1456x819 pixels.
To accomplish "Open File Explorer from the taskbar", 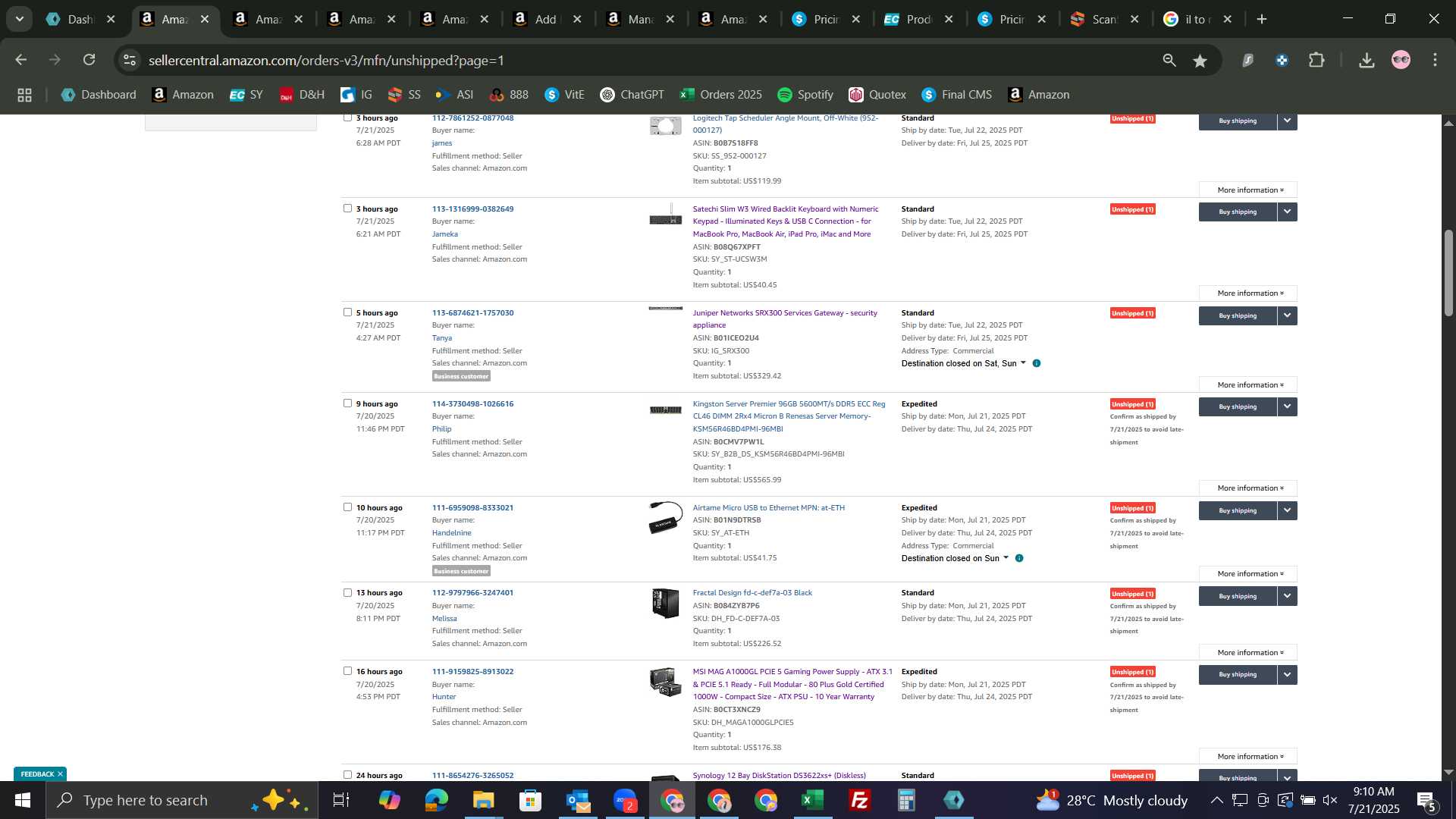I will (483, 800).
